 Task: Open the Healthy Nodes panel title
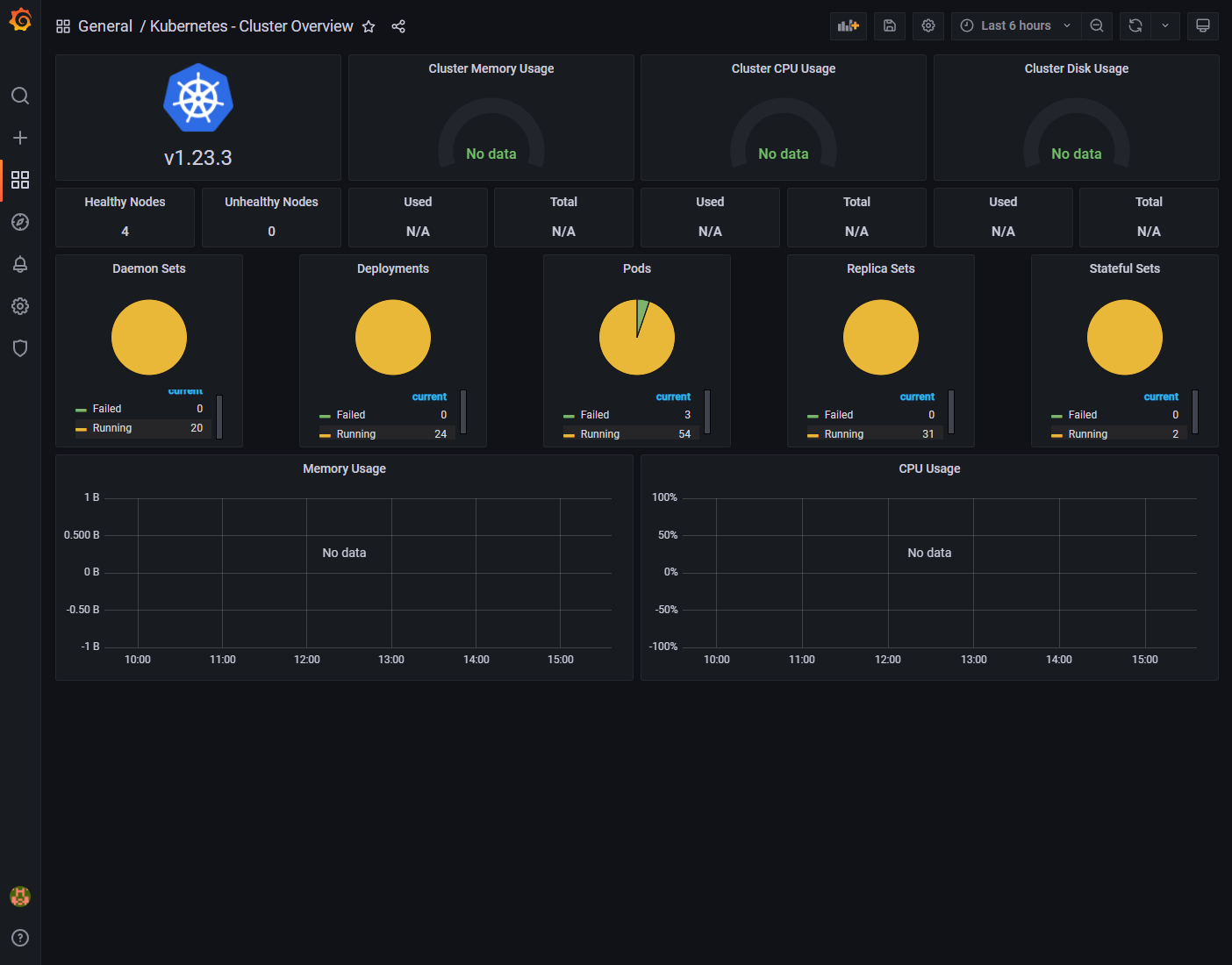[x=125, y=202]
